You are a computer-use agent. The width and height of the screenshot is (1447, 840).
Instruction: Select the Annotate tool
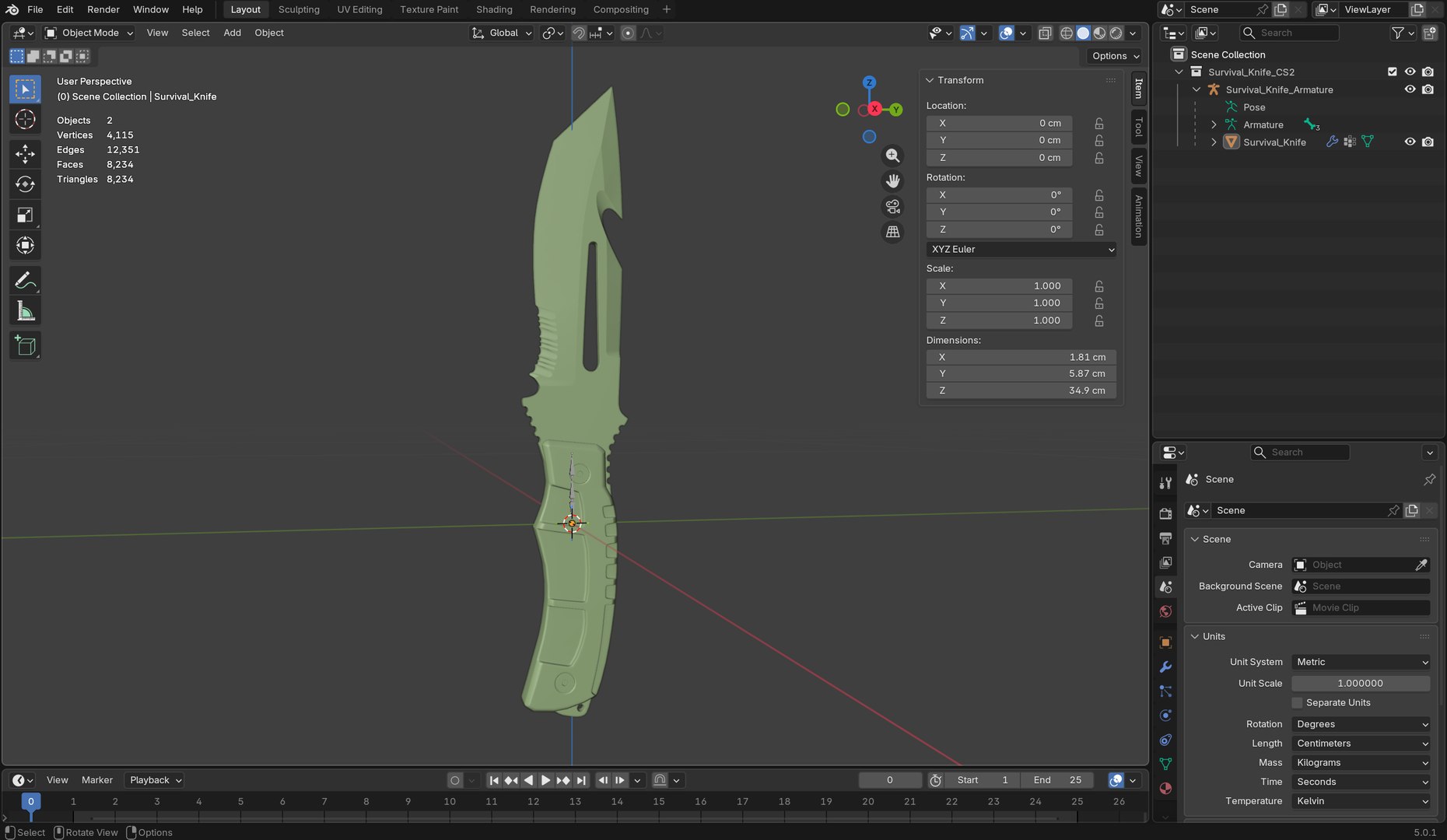(x=25, y=281)
